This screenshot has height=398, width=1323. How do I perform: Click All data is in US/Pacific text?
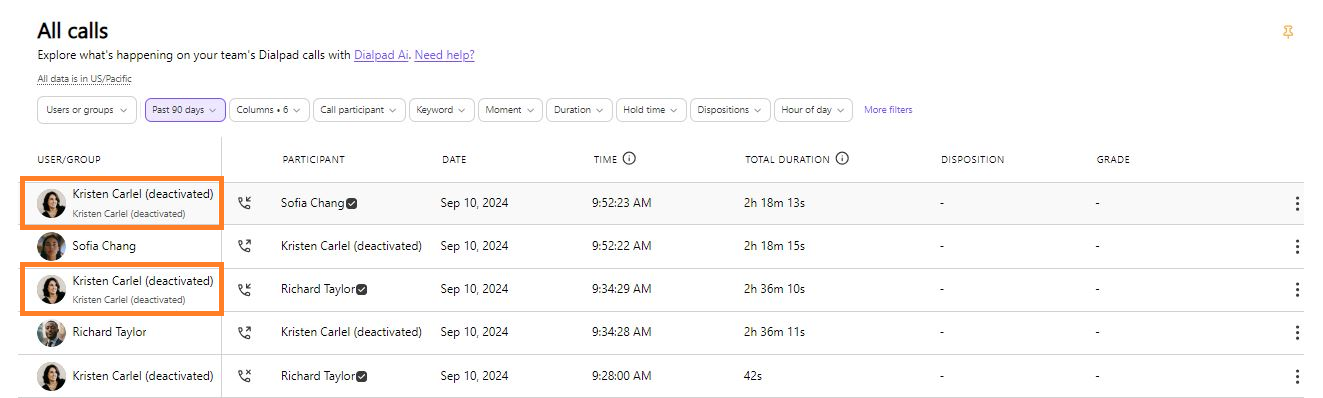click(84, 79)
